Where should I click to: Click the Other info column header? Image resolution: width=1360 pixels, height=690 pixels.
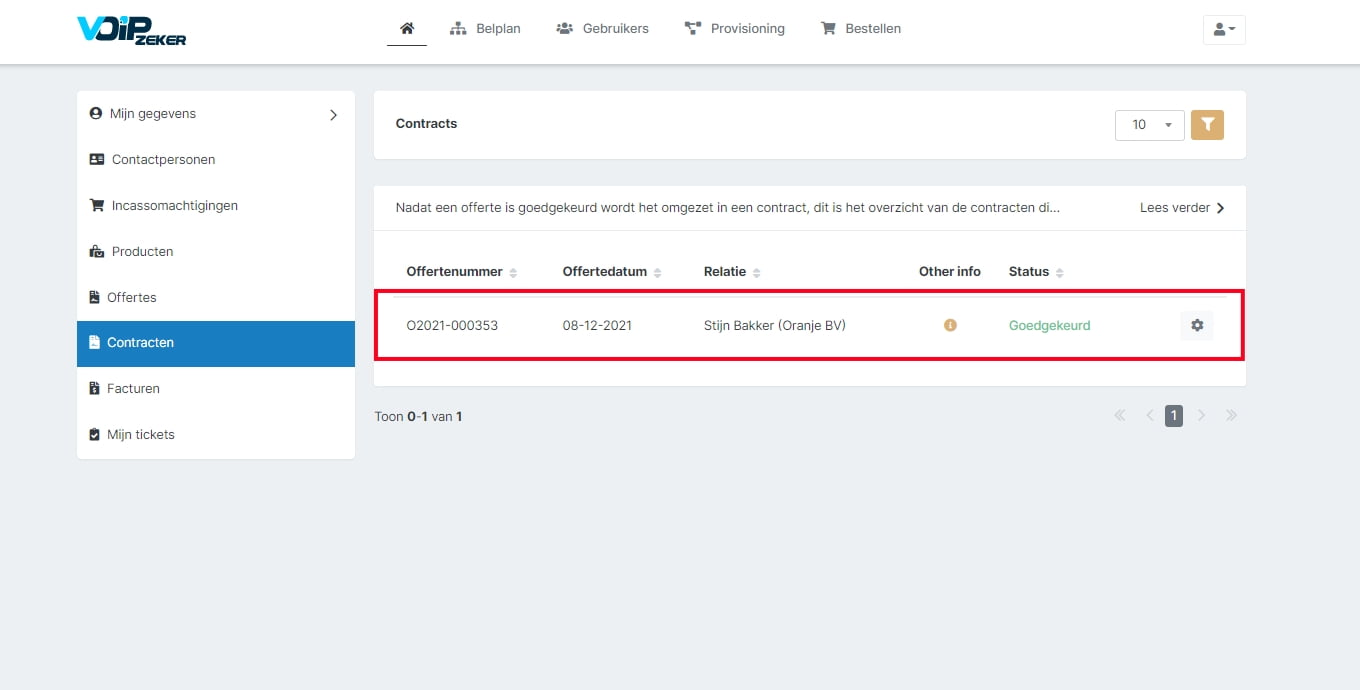tap(950, 272)
